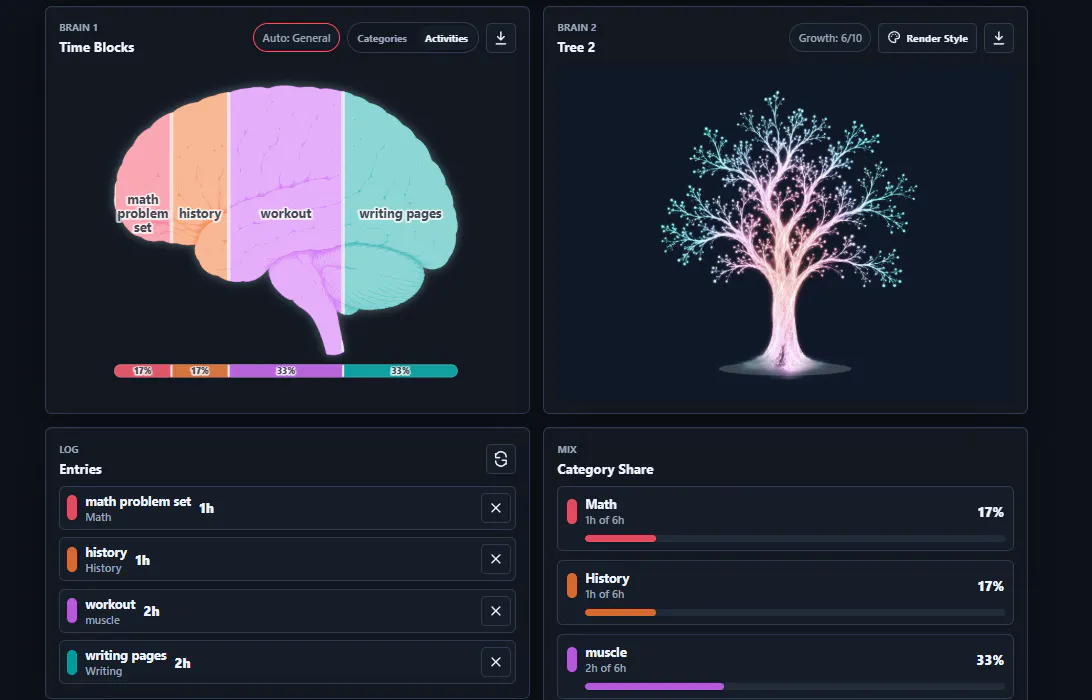Click the glowing tree illustration
Screen dimensions: 1092x700
[x=786, y=233]
